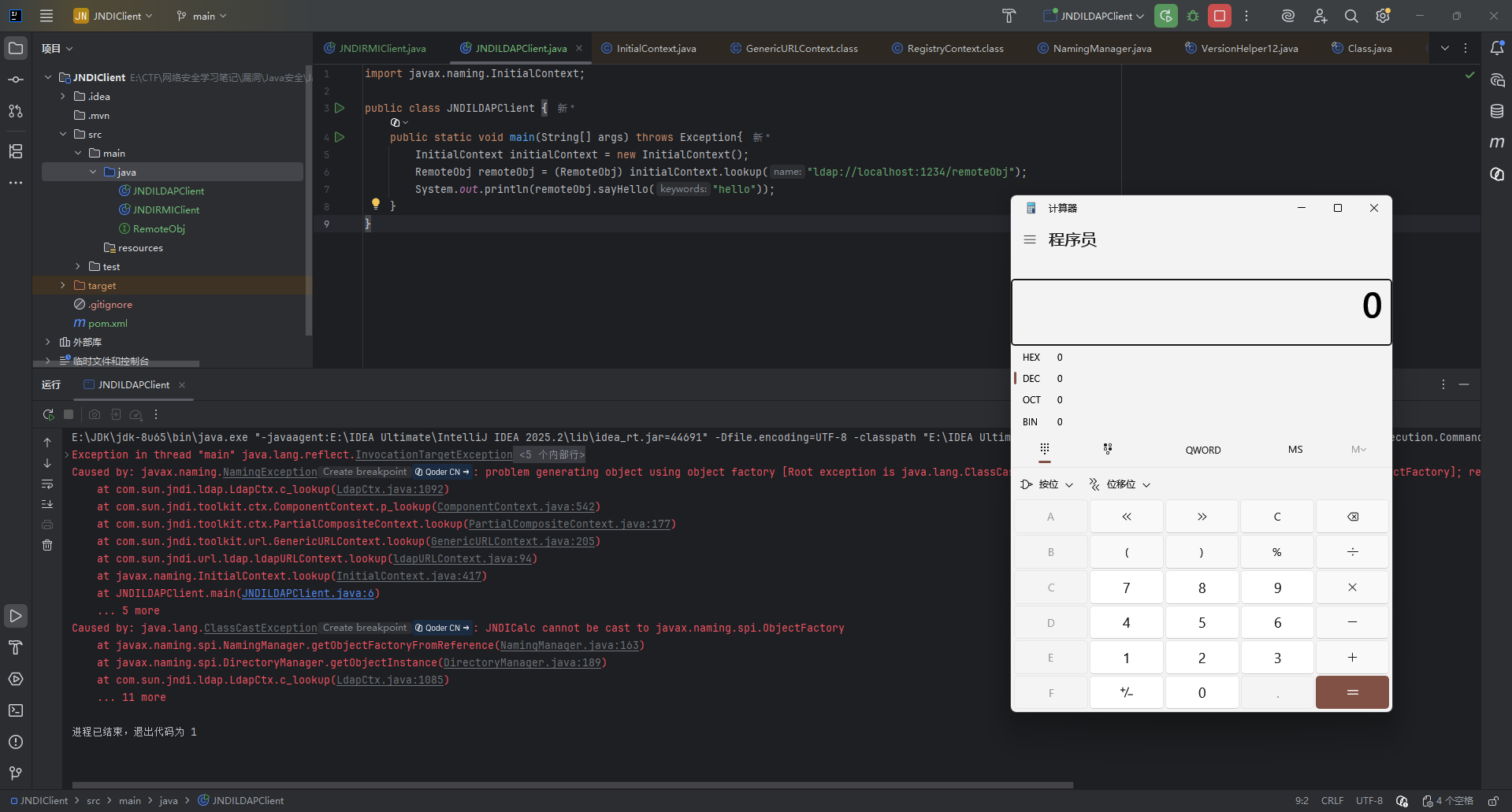1512x812 pixels.
Task: Open IDE settings gear icon
Action: [x=1383, y=16]
